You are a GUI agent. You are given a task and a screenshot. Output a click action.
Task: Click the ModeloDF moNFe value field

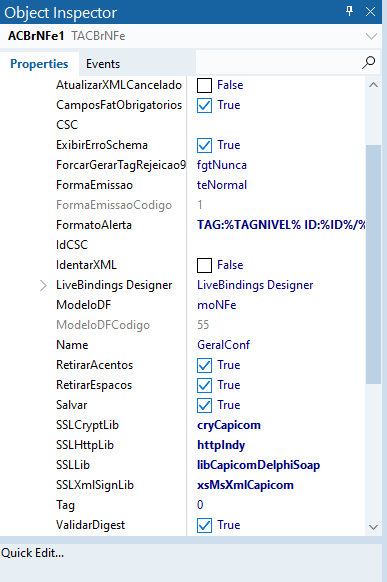[x=276, y=305]
